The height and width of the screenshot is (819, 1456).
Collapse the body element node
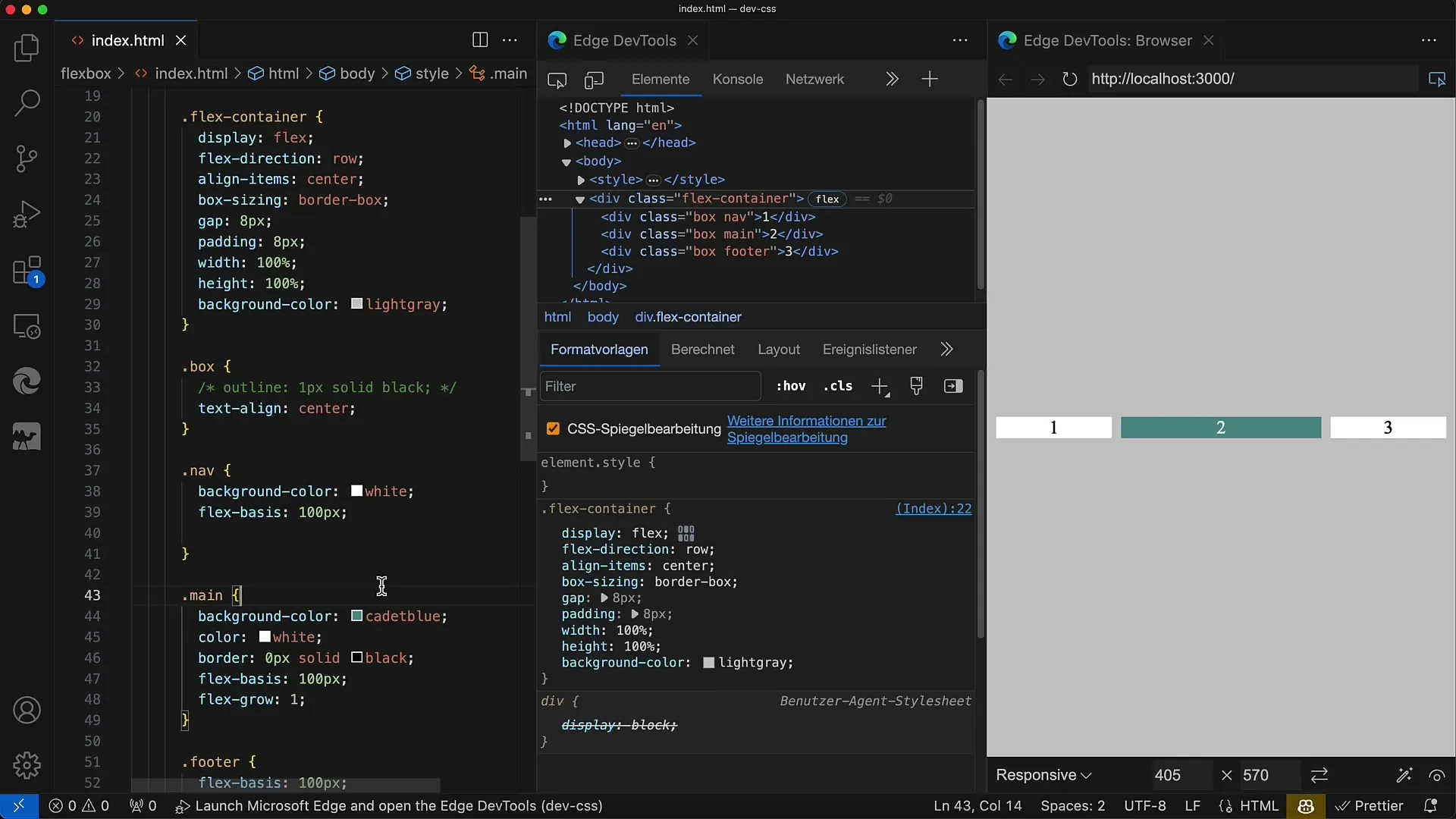pos(566,162)
